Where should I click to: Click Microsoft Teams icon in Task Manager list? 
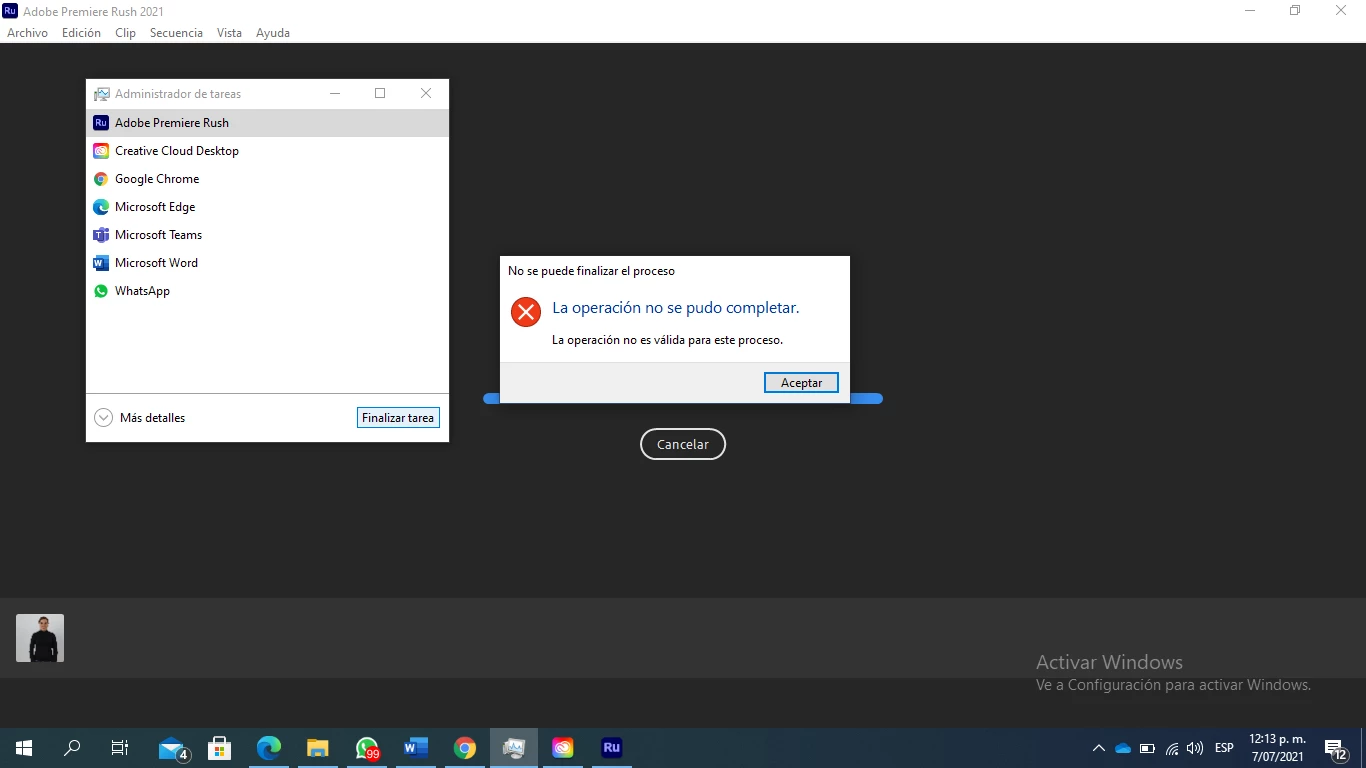point(101,235)
